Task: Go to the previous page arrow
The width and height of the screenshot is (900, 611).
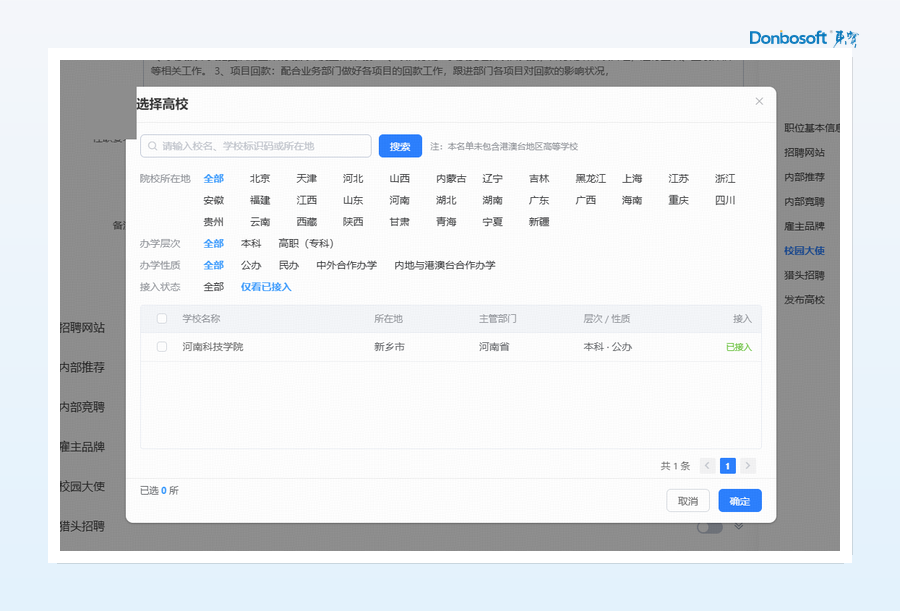Action: click(707, 466)
